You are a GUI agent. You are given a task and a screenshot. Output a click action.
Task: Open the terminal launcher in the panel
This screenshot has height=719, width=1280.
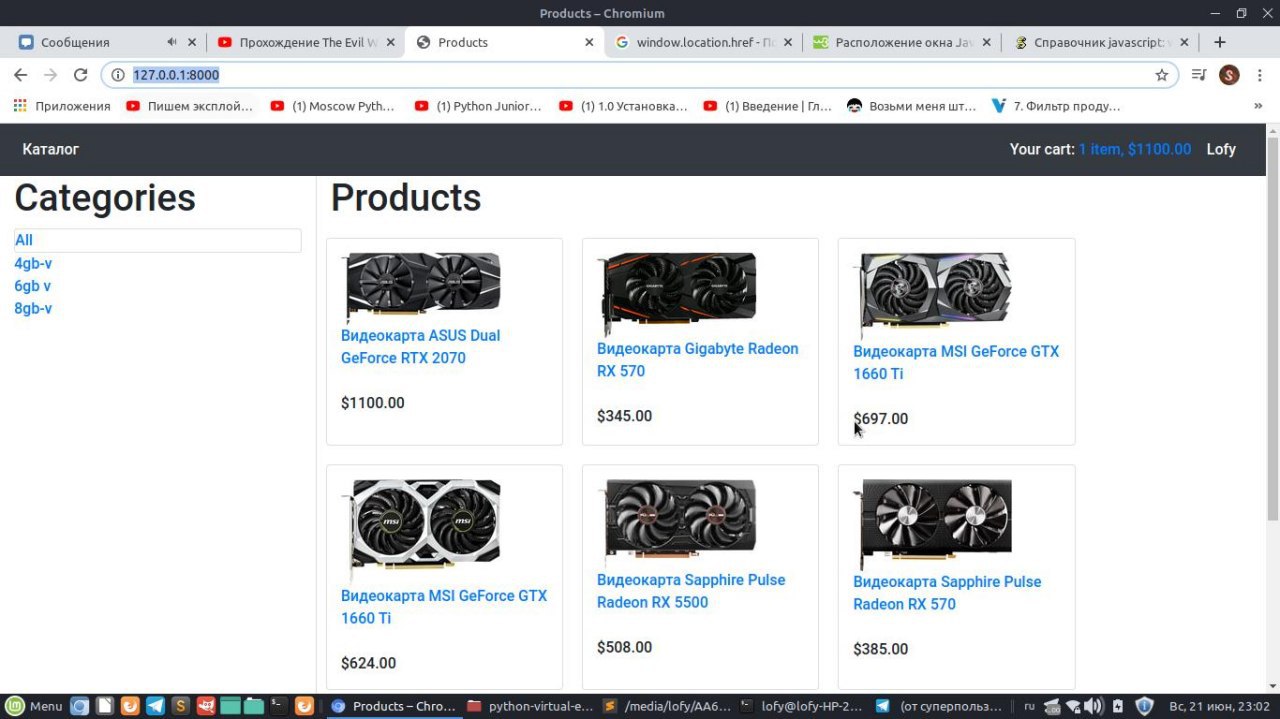coord(279,706)
